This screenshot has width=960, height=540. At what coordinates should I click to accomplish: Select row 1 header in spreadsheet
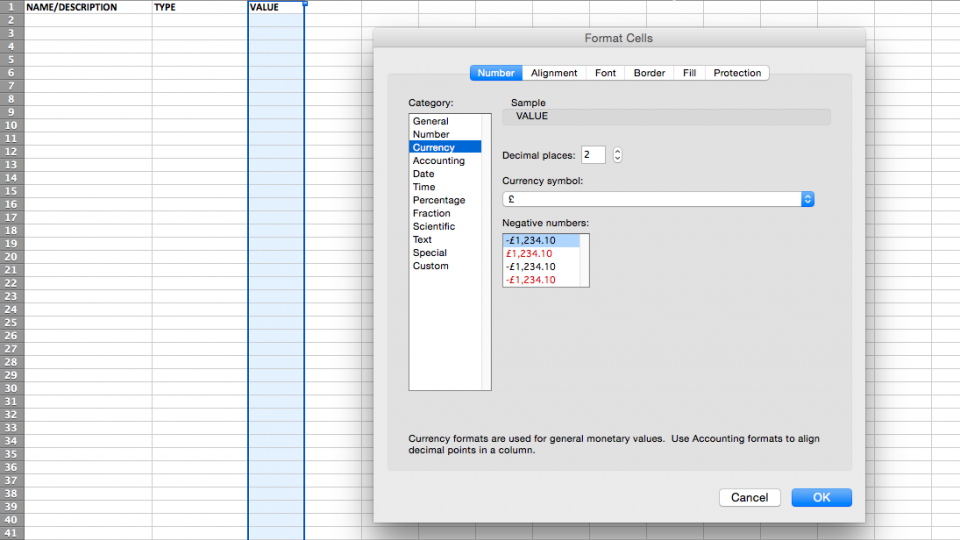pyautogui.click(x=12, y=7)
